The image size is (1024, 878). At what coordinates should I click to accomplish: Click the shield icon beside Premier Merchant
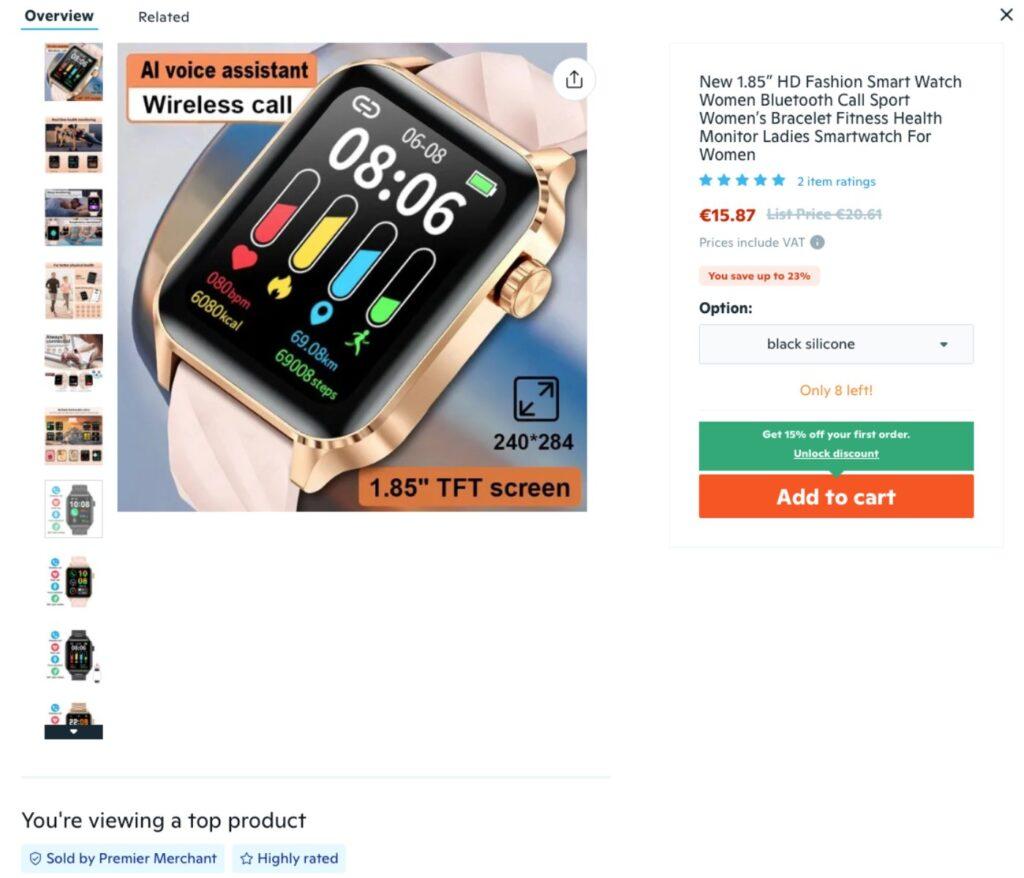pos(35,858)
